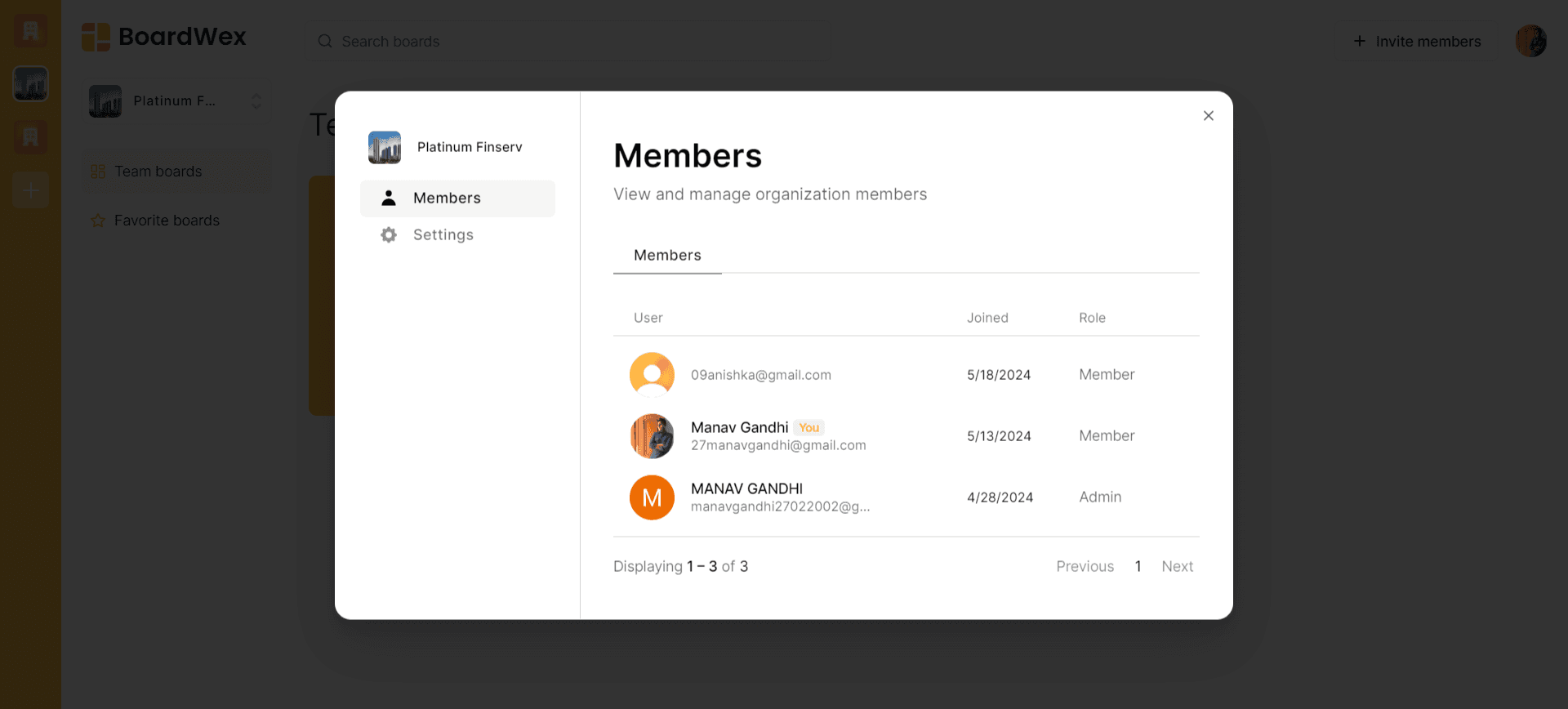Click the orange M avatar
This screenshot has height=709, width=1568.
[x=652, y=497]
